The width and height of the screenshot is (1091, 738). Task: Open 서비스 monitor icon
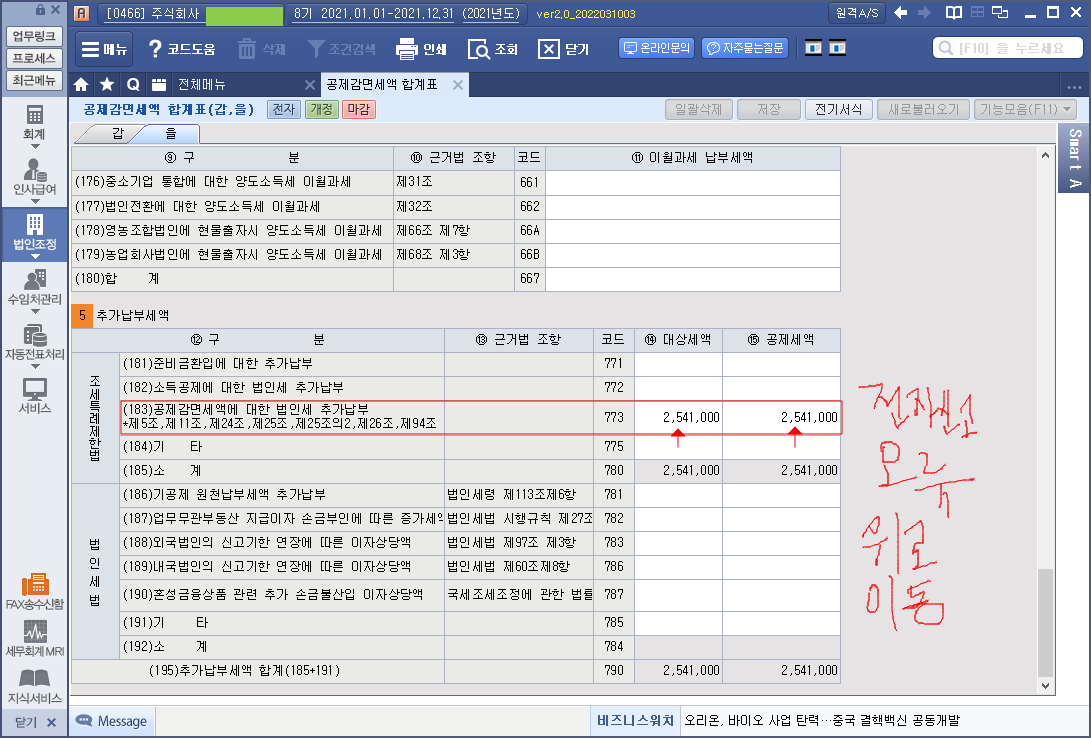click(34, 396)
